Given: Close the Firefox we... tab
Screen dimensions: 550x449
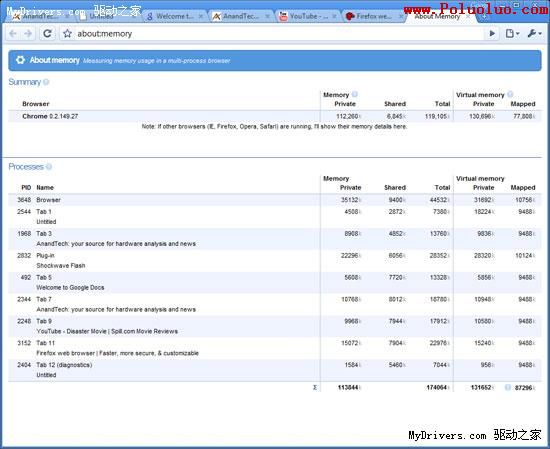Looking at the screenshot, I should click(401, 16).
